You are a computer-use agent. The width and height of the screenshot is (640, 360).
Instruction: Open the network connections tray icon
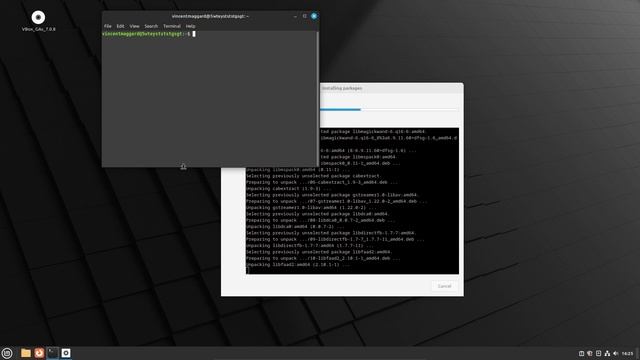[607, 353]
